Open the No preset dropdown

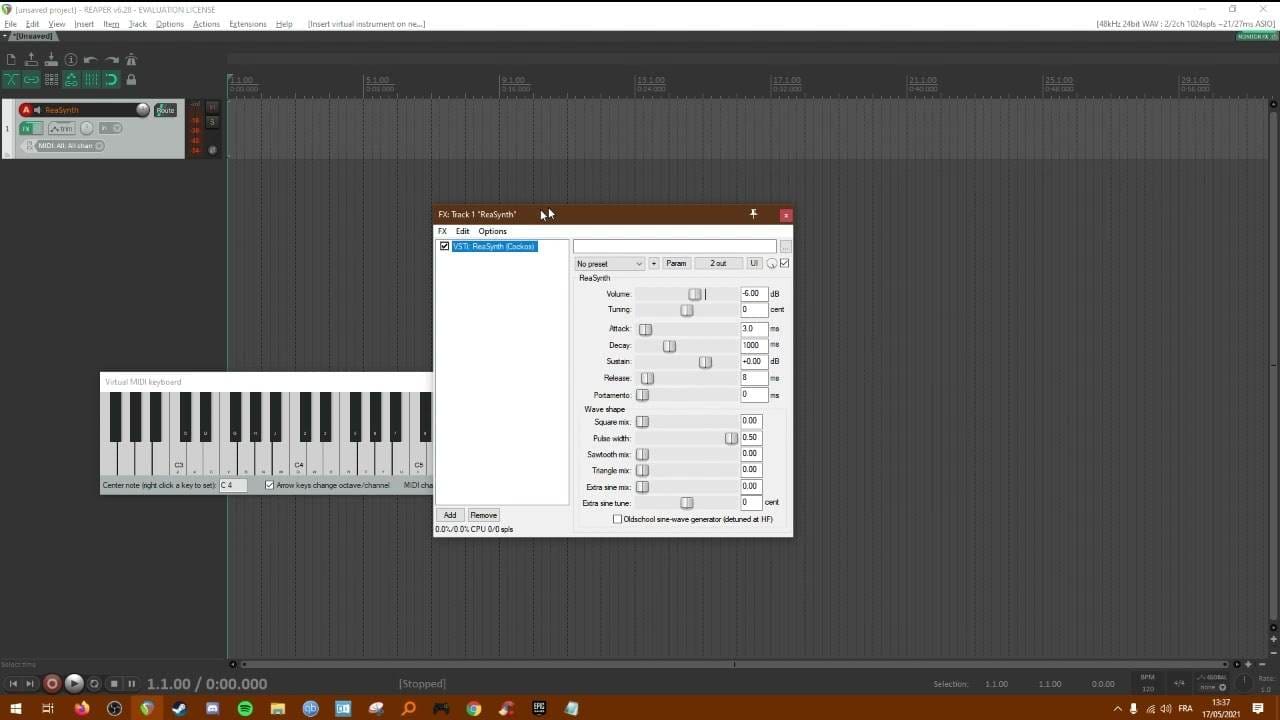610,264
